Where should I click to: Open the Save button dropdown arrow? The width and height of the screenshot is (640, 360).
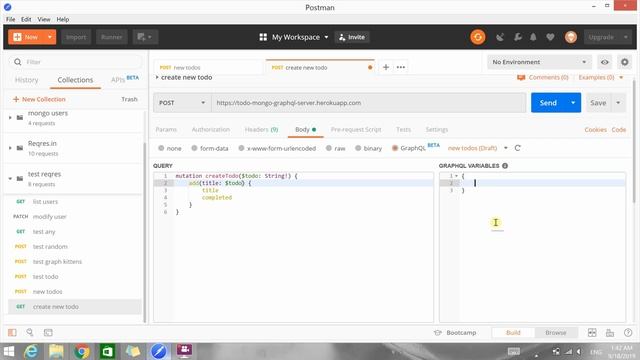(618, 103)
